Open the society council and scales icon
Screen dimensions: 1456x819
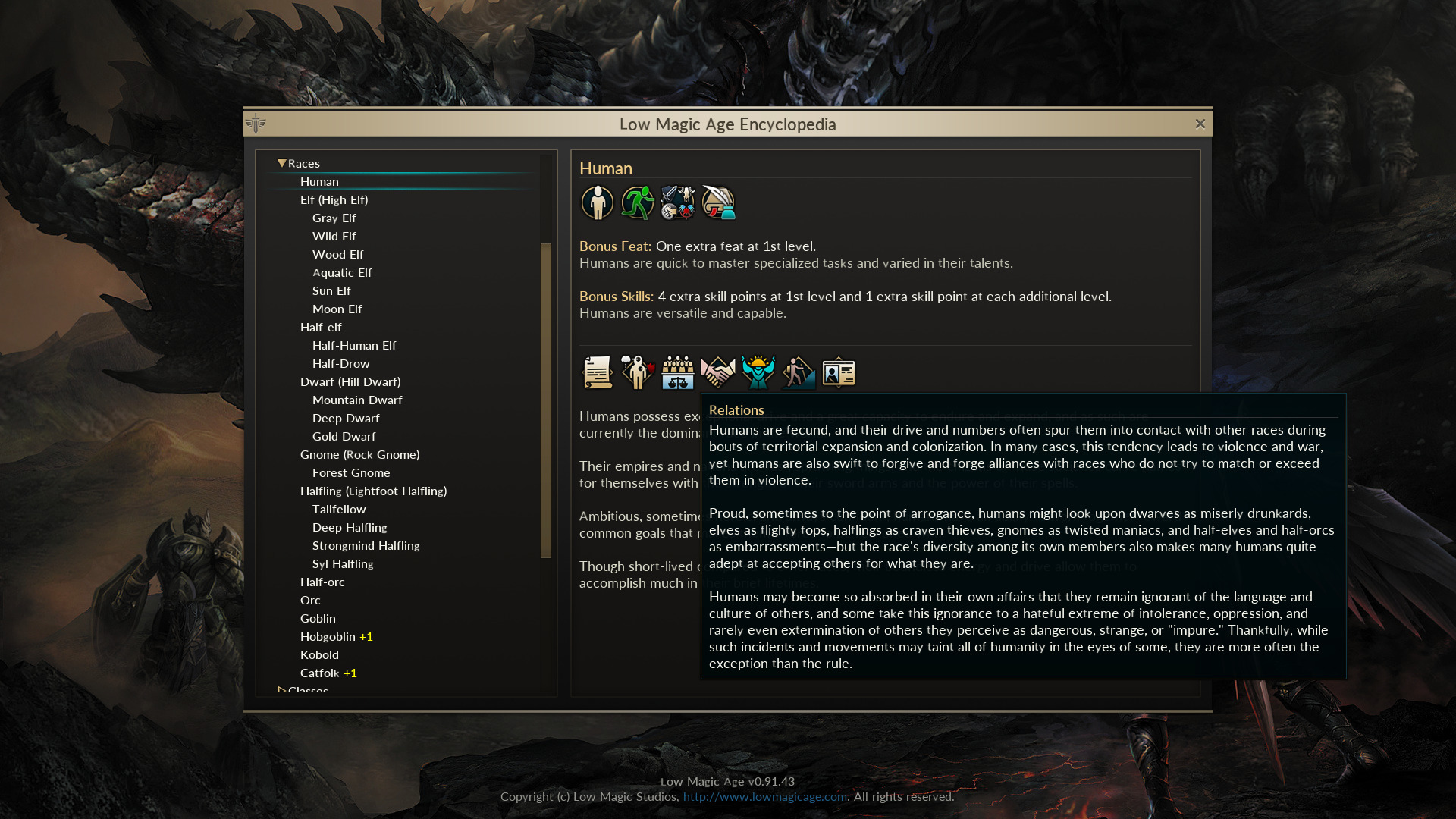(678, 372)
